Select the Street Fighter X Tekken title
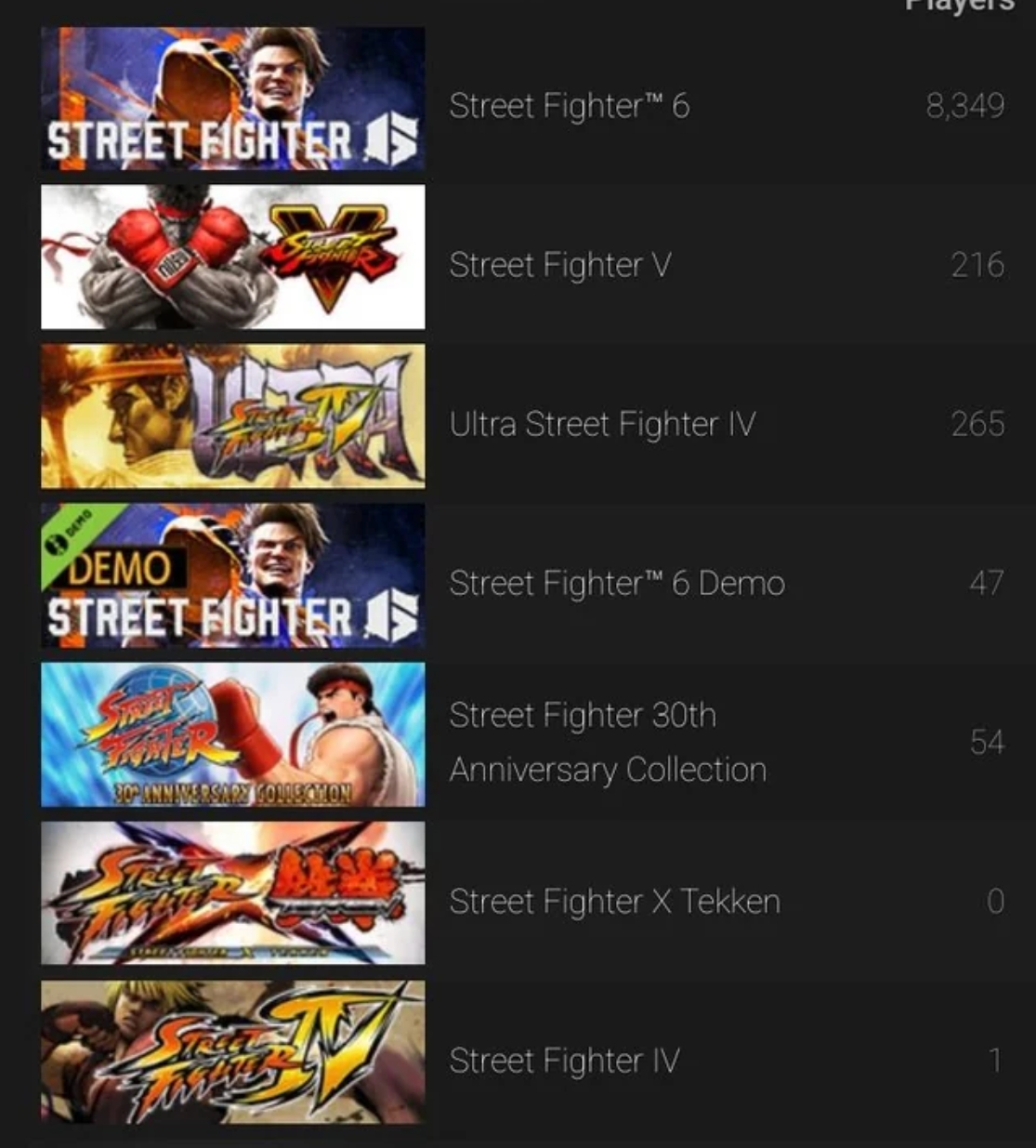 point(614,902)
